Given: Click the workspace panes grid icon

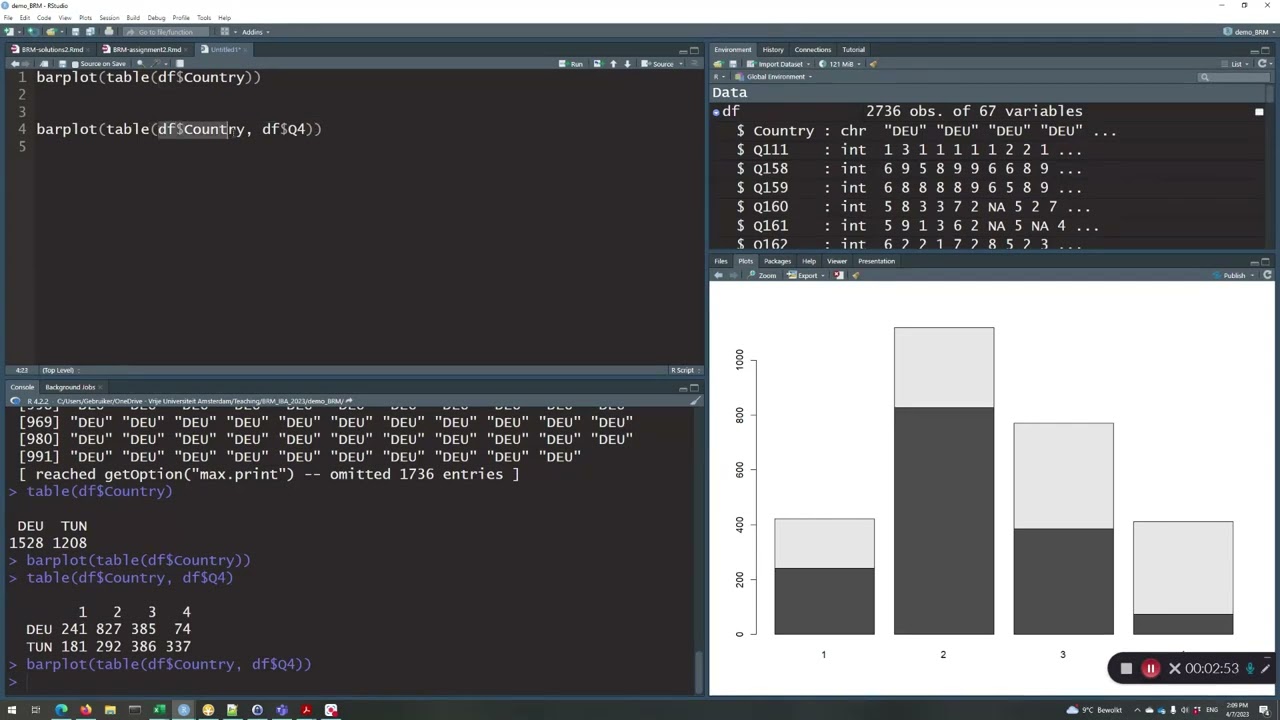Looking at the screenshot, I should 225,32.
